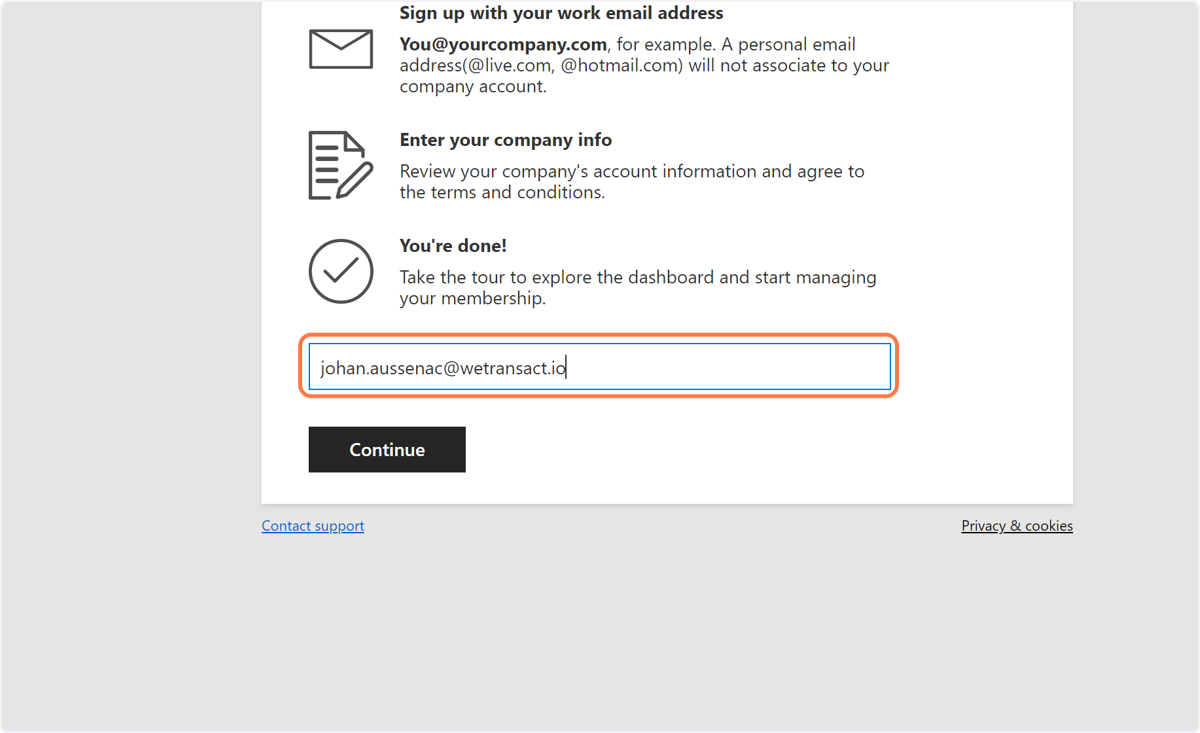Click the 'Review your company's account information' text
Screen dimensions: 1200x733
[x=632, y=182]
